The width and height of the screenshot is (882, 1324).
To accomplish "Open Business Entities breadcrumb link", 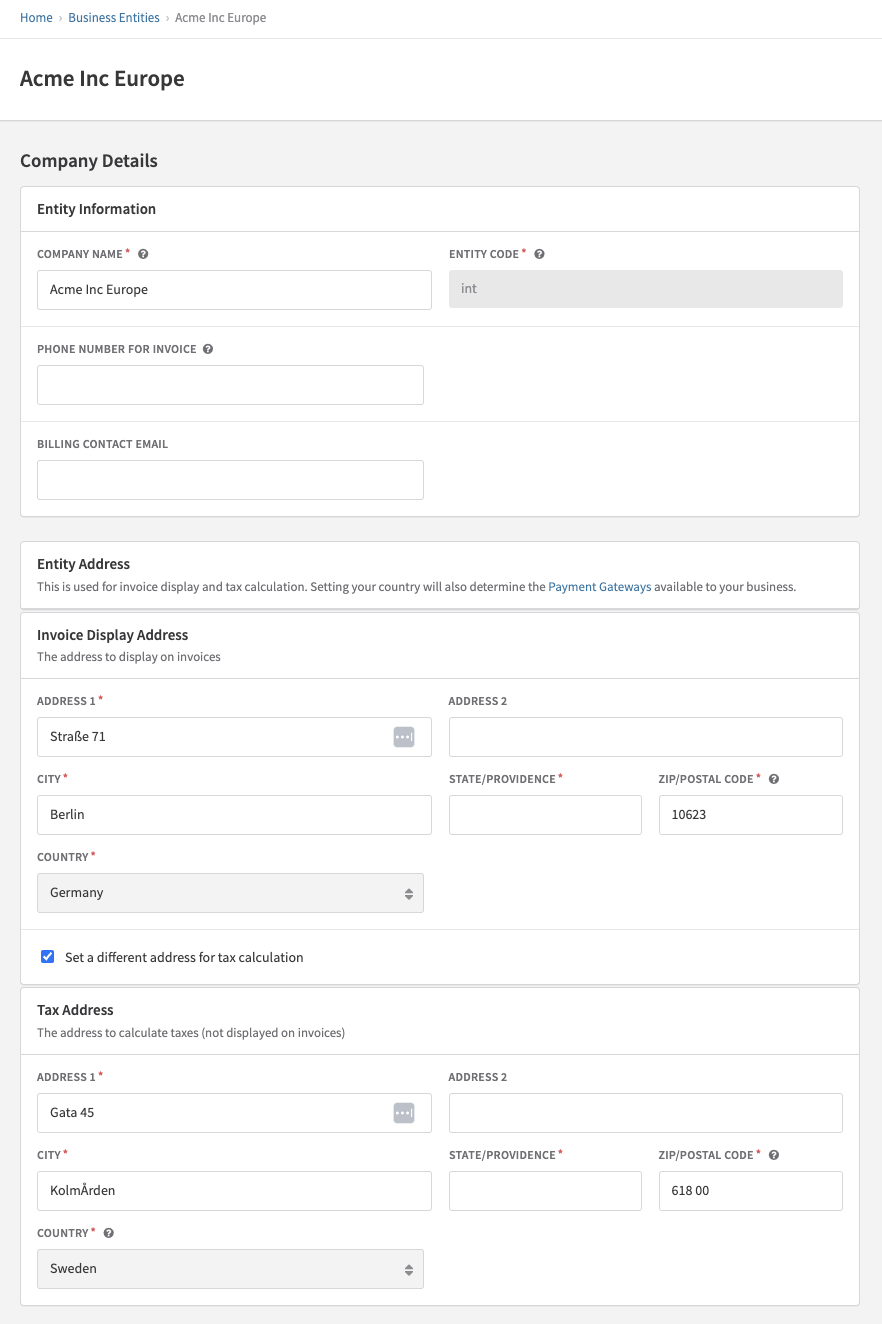I will click(x=114, y=18).
